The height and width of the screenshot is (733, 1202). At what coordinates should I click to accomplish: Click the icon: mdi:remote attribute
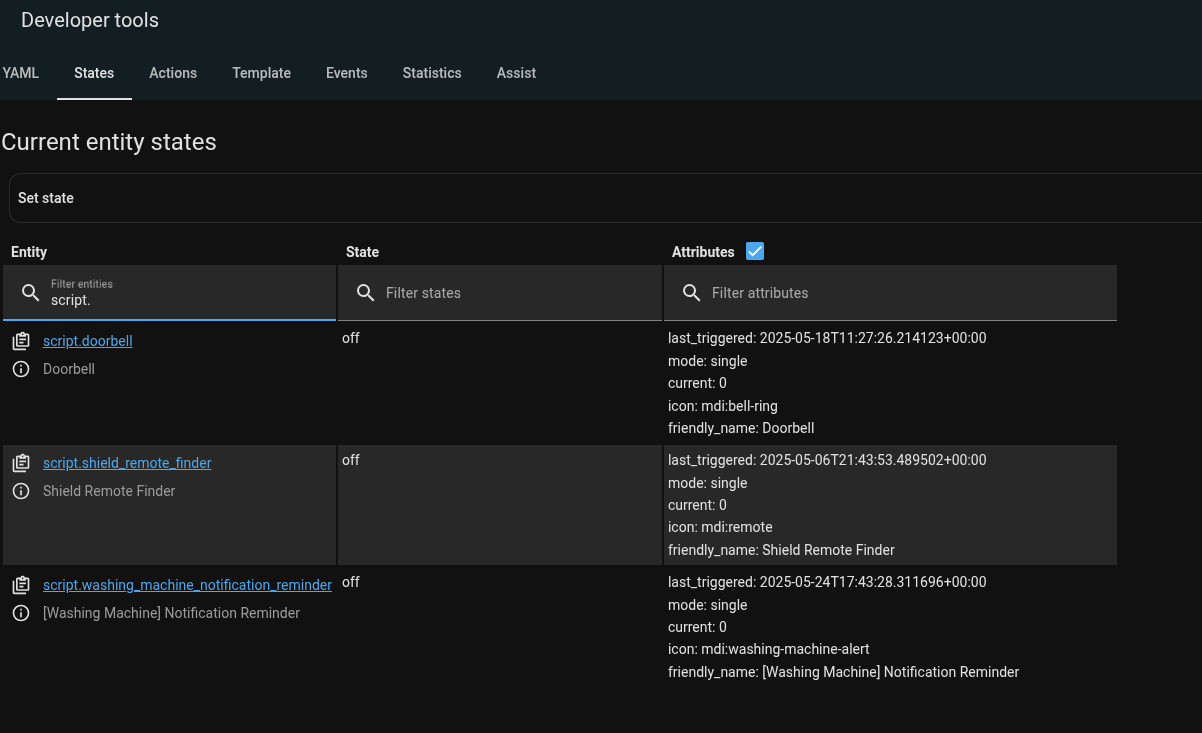click(x=720, y=527)
